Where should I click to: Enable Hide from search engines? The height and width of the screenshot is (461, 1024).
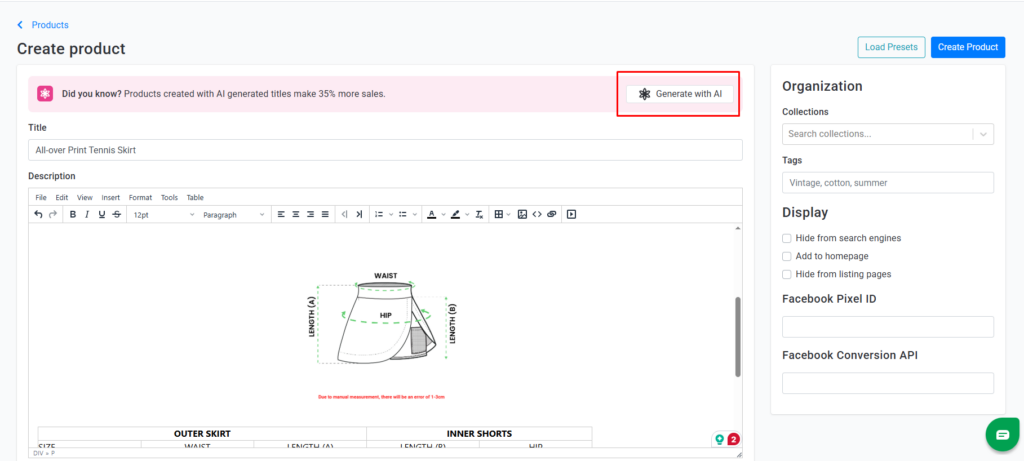point(787,238)
